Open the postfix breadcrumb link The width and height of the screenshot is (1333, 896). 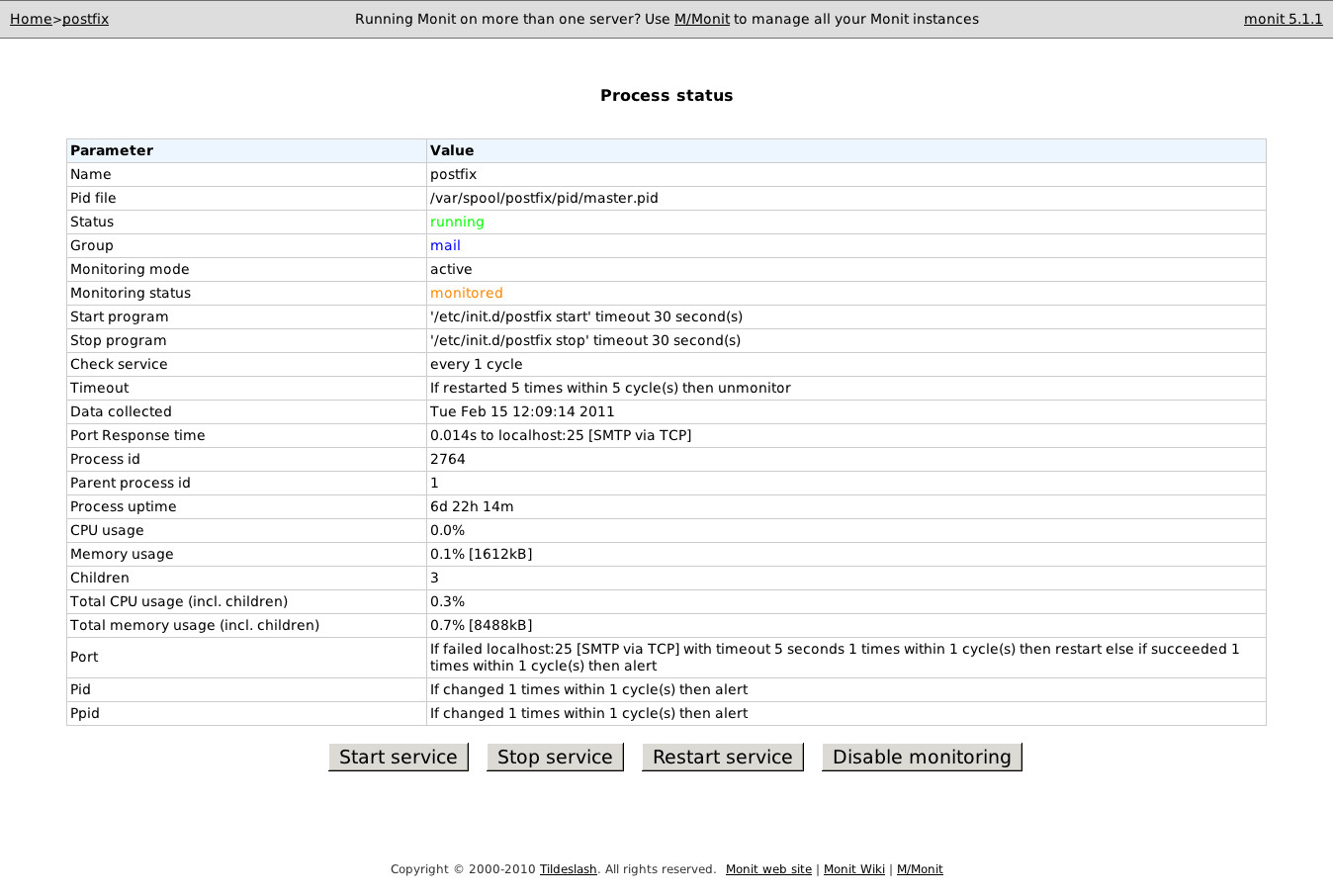click(85, 19)
